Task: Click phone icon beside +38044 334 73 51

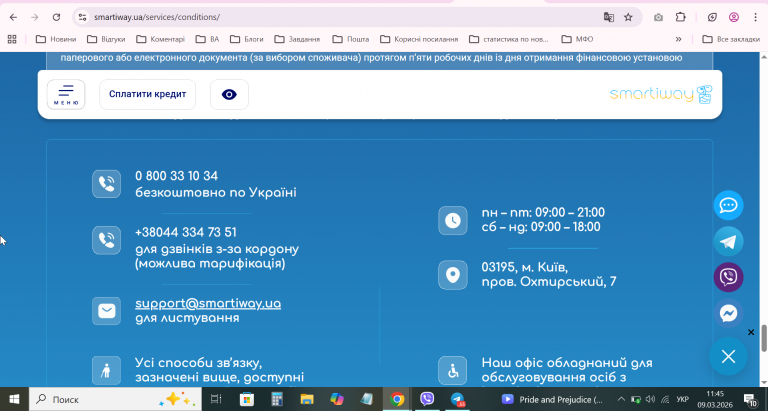Action: point(106,240)
